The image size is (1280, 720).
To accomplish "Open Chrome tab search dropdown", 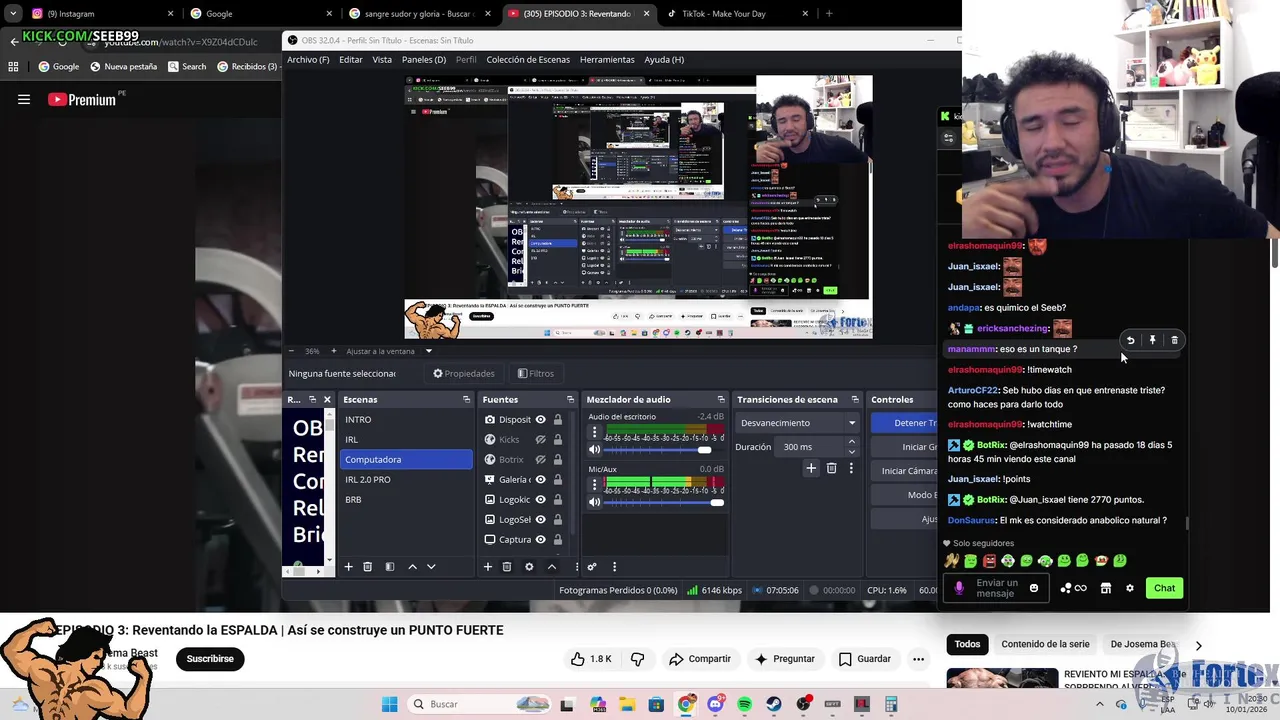I will (13, 14).
